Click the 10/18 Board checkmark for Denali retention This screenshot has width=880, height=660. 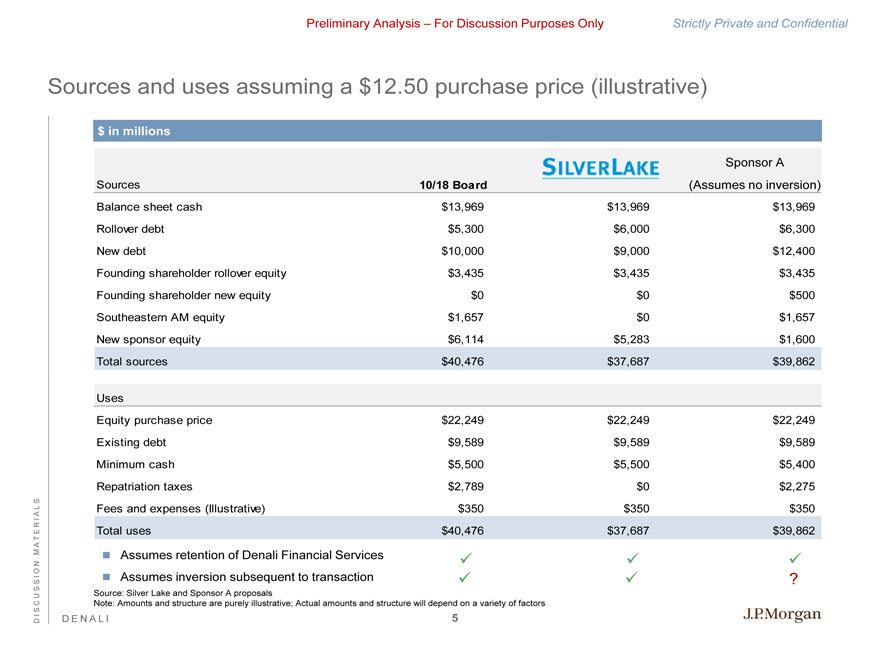(x=466, y=557)
